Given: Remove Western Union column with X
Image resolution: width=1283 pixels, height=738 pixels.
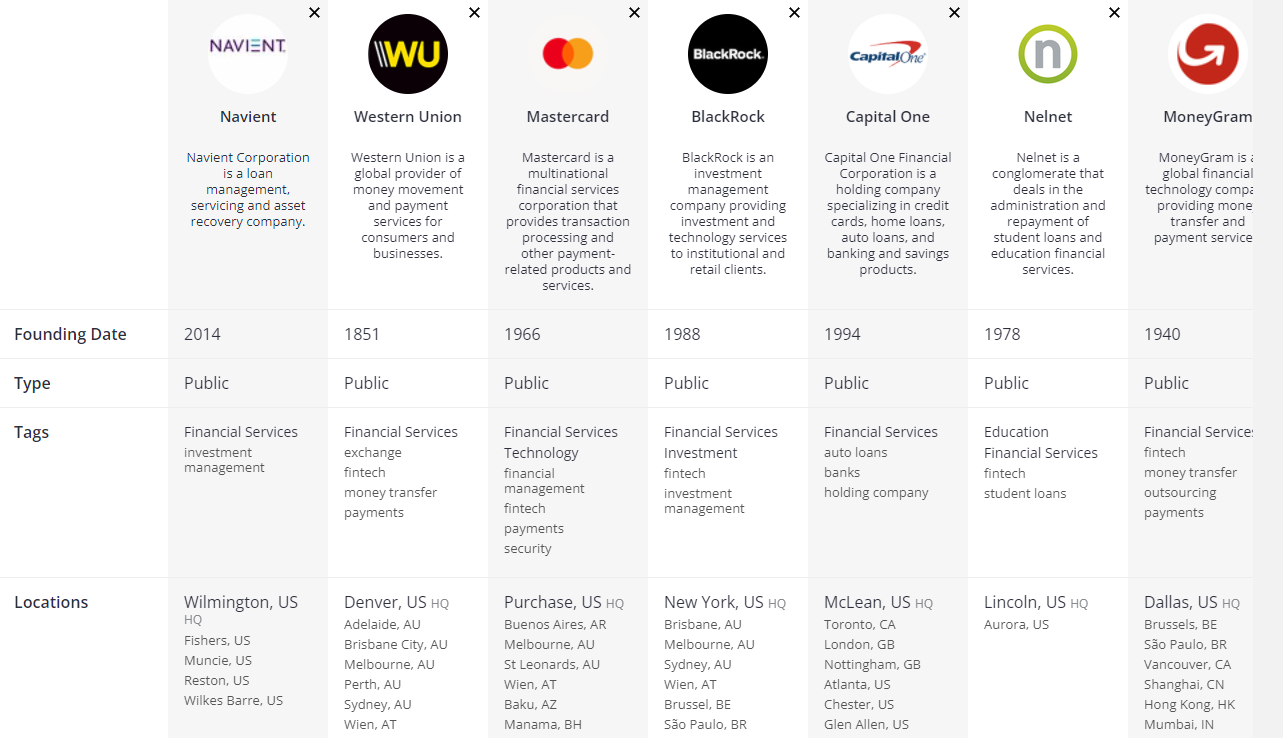Looking at the screenshot, I should point(474,13).
